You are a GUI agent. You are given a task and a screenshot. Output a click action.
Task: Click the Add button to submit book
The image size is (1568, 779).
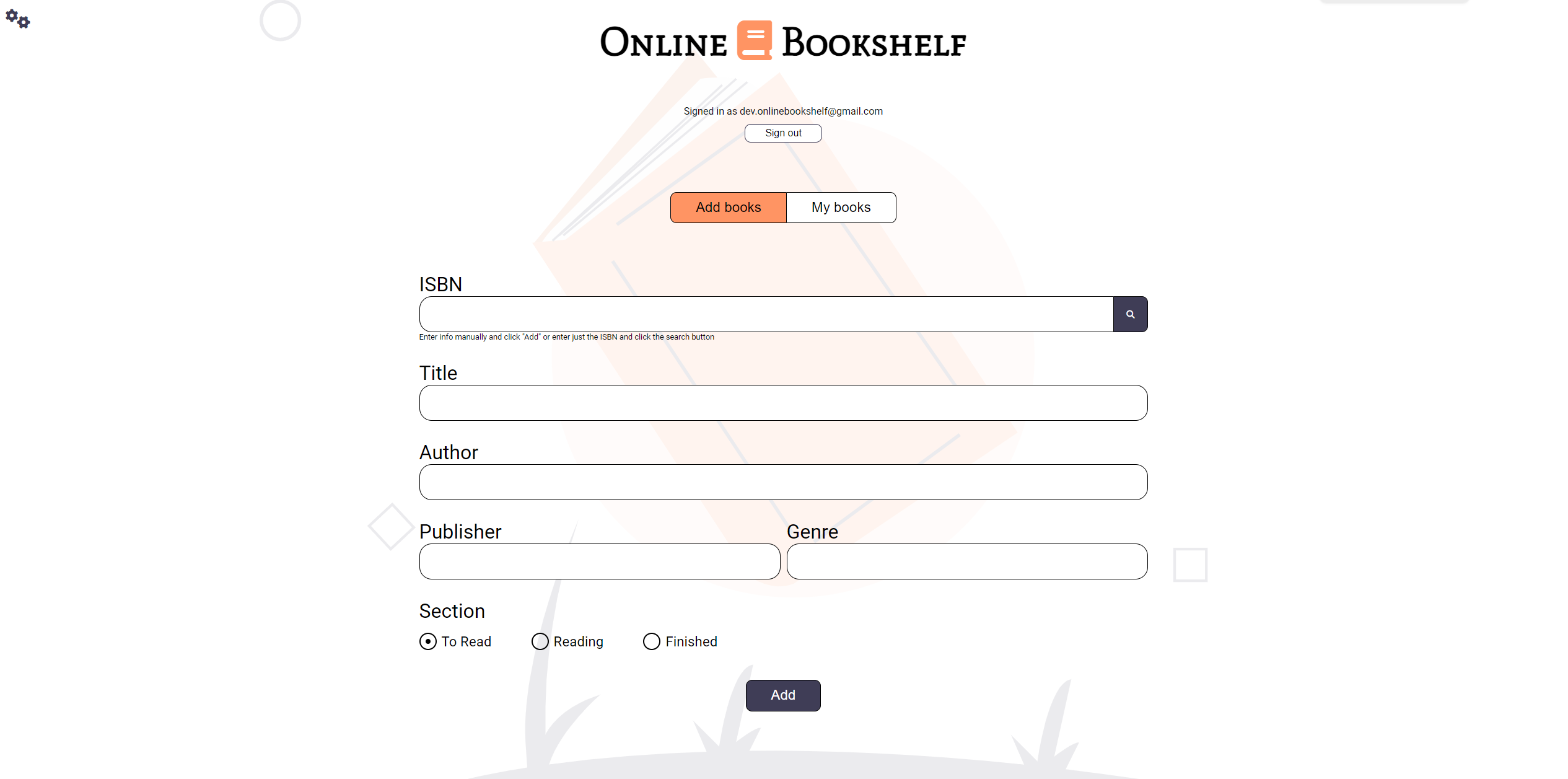click(783, 695)
